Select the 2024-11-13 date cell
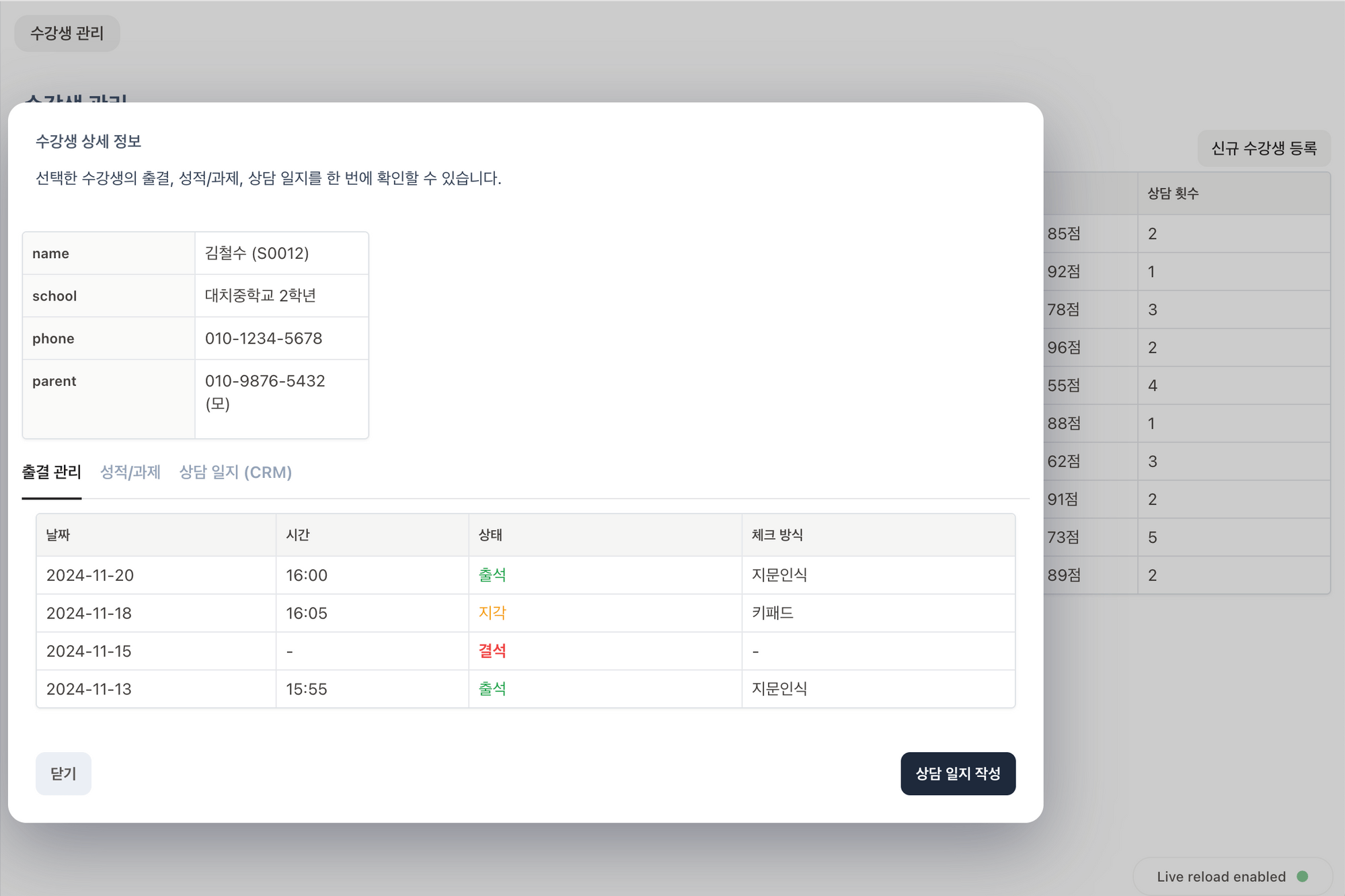 click(x=89, y=689)
